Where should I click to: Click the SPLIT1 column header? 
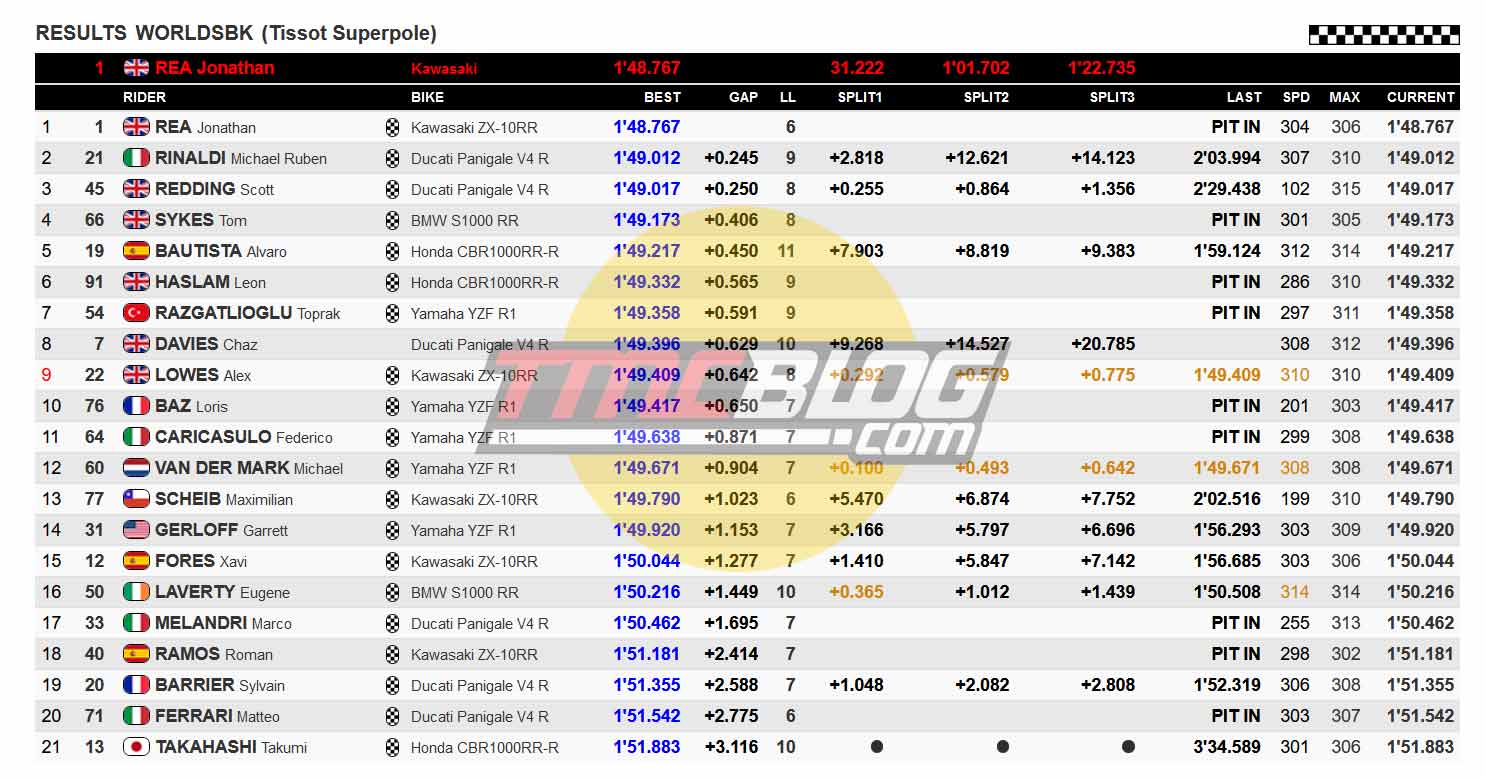tap(860, 97)
